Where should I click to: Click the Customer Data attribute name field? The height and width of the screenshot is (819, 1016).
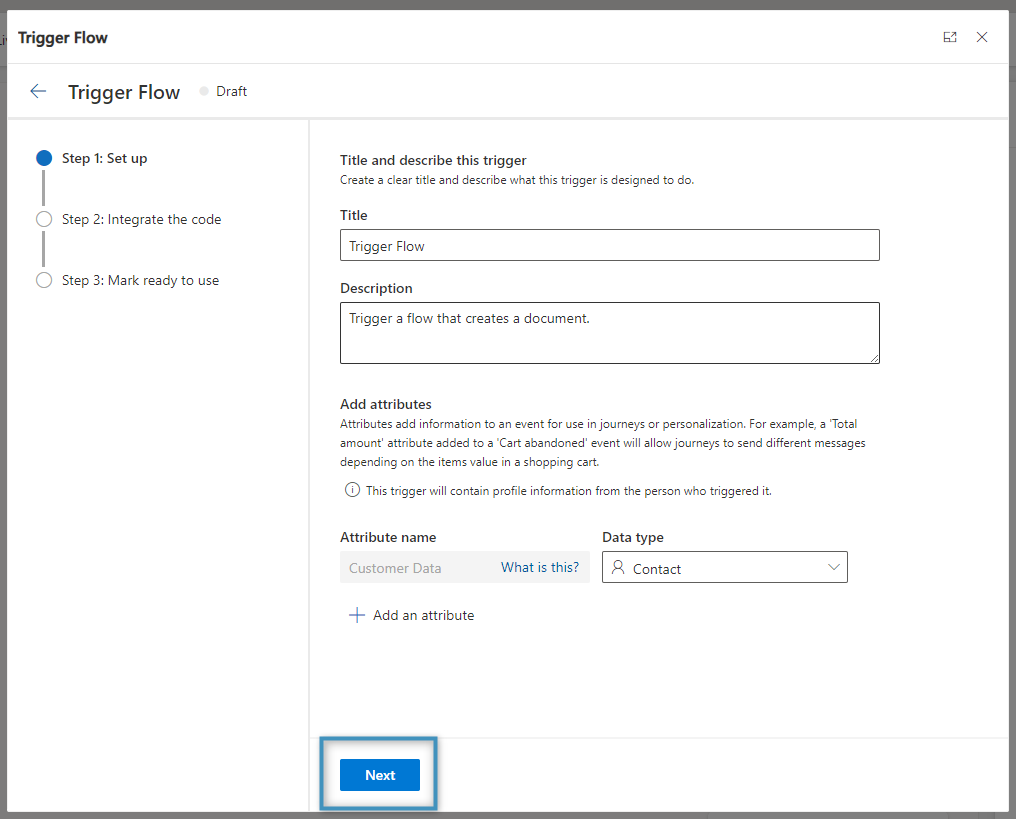(465, 567)
